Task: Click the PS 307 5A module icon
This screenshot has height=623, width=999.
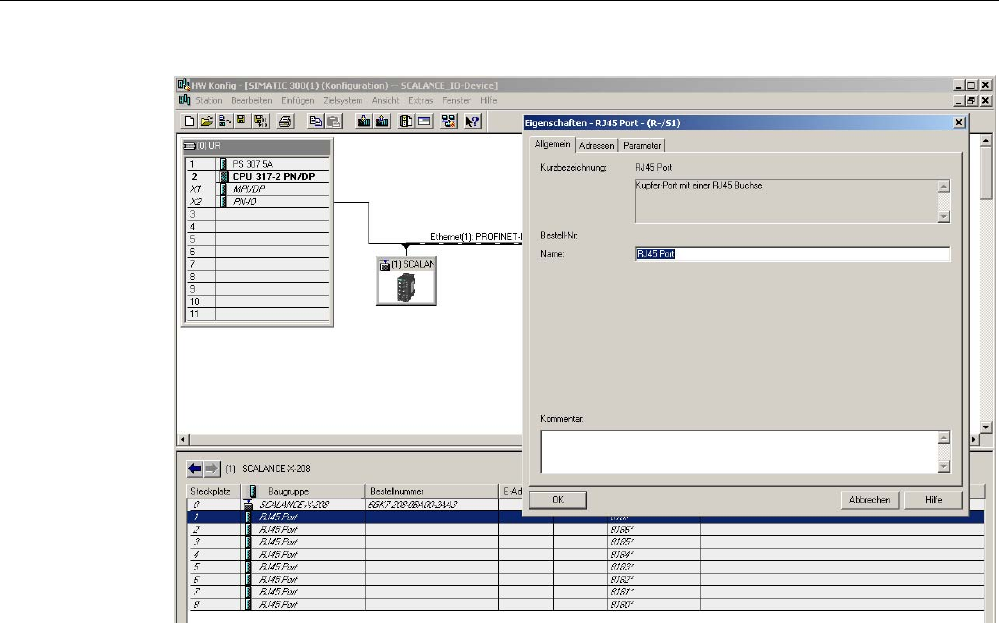Action: [223, 164]
